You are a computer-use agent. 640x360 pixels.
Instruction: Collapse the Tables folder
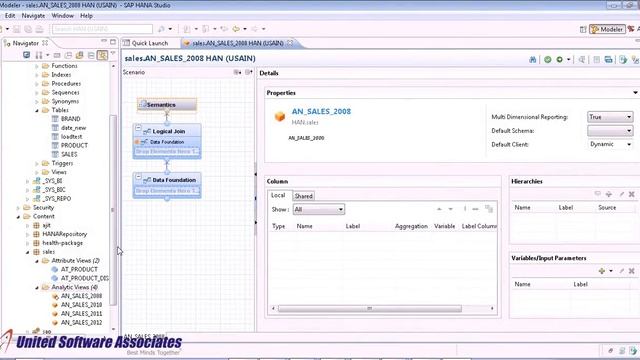pyautogui.click(x=37, y=110)
